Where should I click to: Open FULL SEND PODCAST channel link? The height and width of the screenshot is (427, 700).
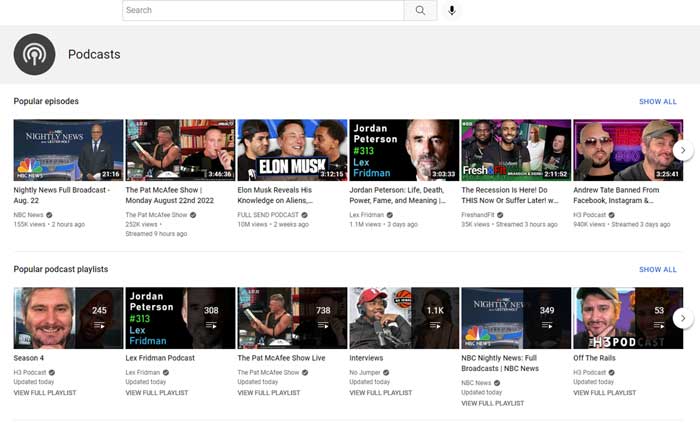pyautogui.click(x=268, y=215)
